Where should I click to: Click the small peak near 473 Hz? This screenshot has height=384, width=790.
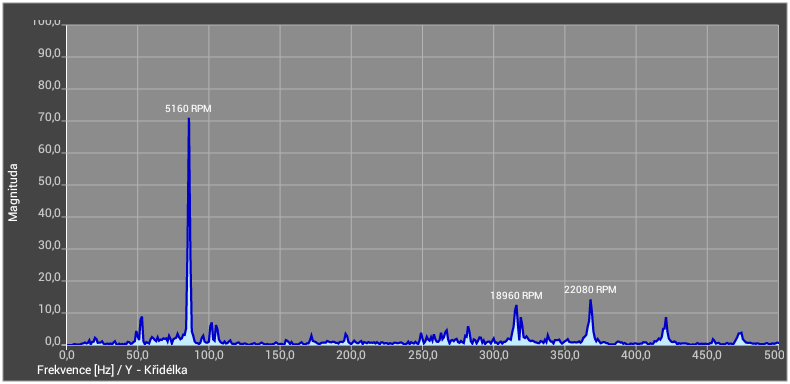tap(740, 334)
